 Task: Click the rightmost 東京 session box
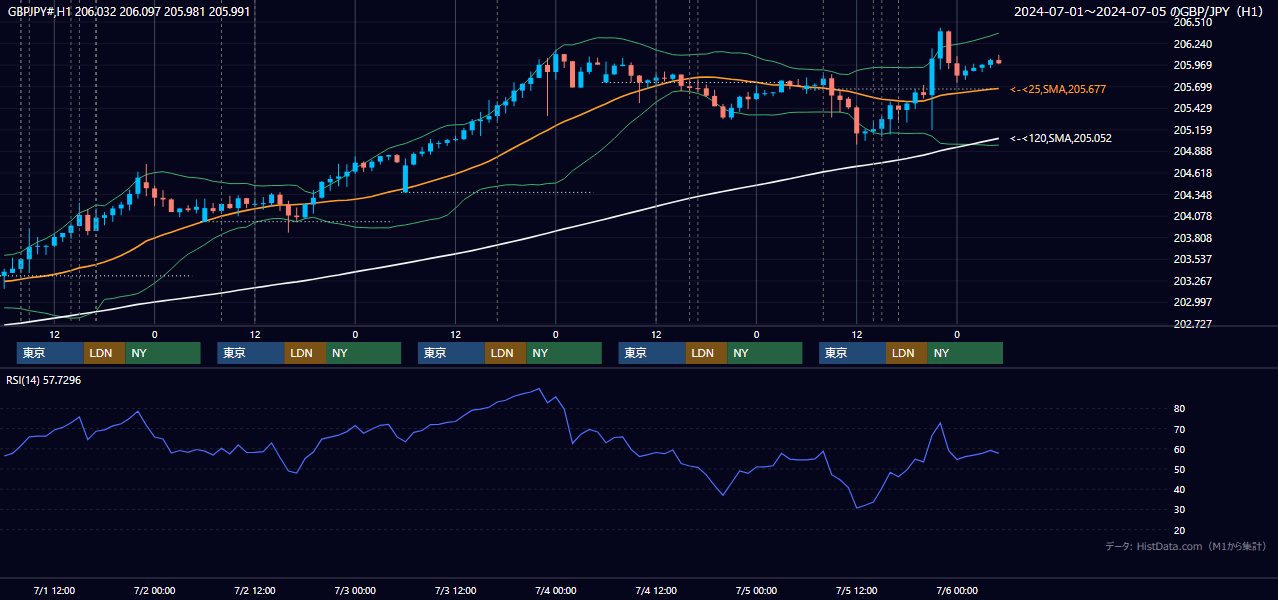click(x=852, y=353)
